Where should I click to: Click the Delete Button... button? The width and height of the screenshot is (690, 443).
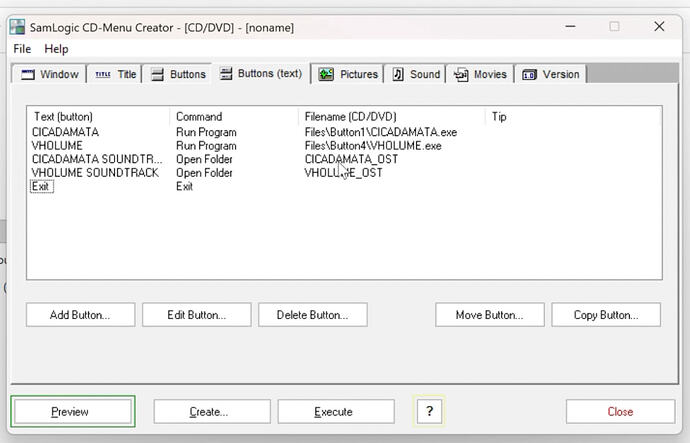[313, 315]
